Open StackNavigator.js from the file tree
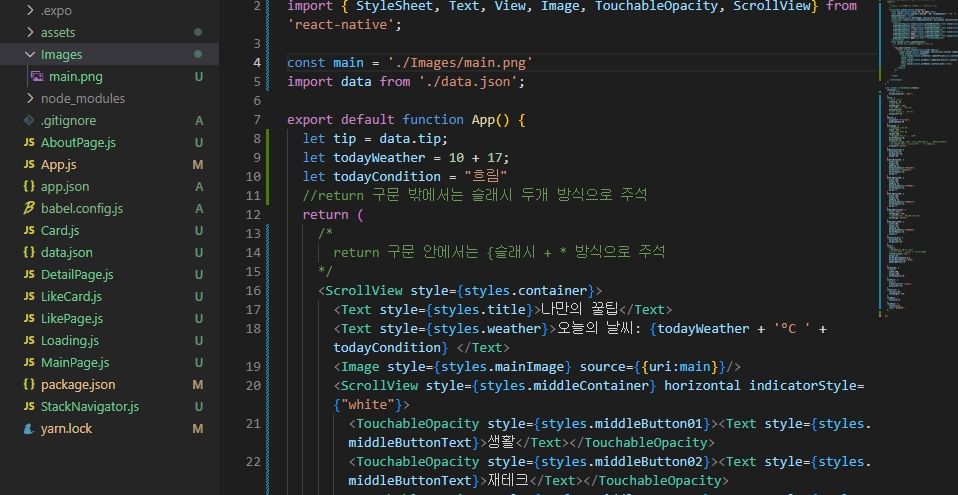The image size is (958, 495). click(90, 406)
